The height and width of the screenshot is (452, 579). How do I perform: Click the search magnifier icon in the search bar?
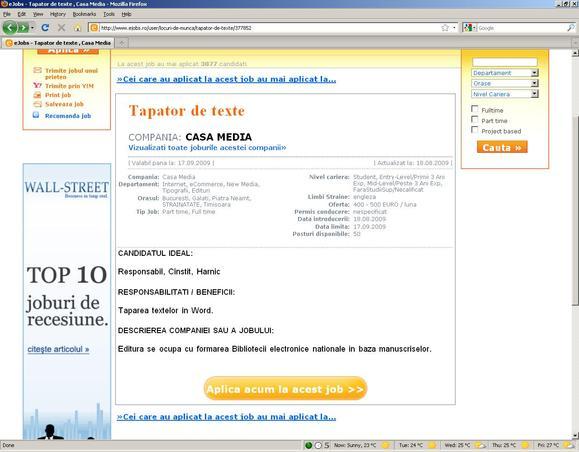(571, 28)
